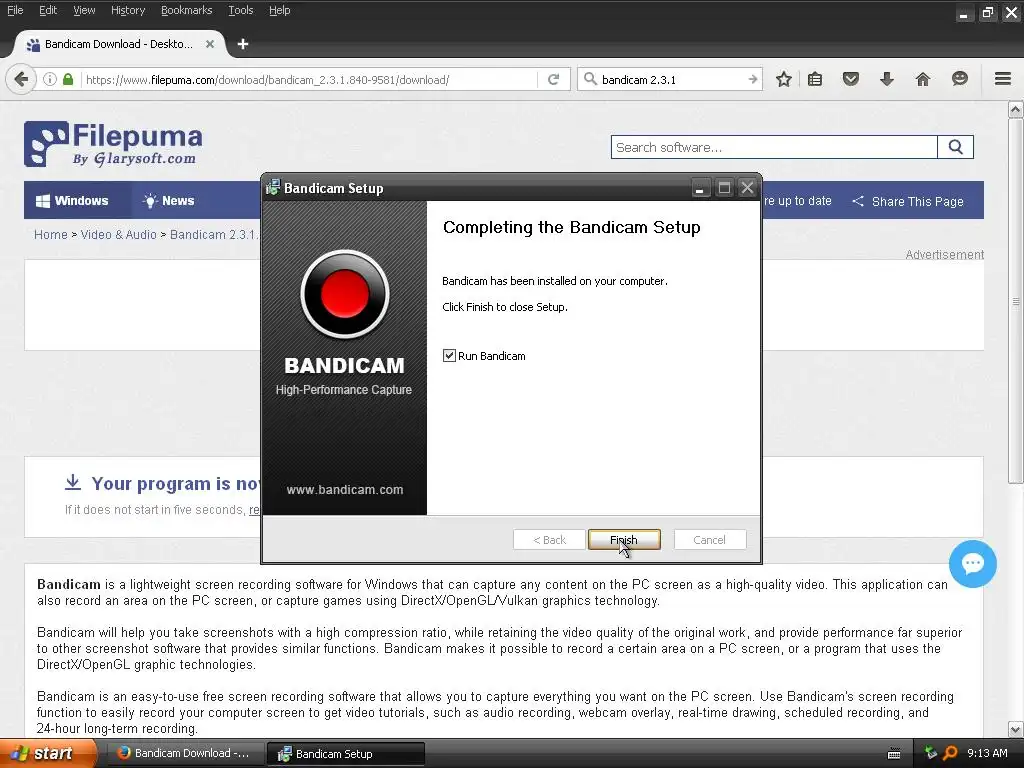Go to the Home page icon
This screenshot has width=1024, height=768.
923,80
